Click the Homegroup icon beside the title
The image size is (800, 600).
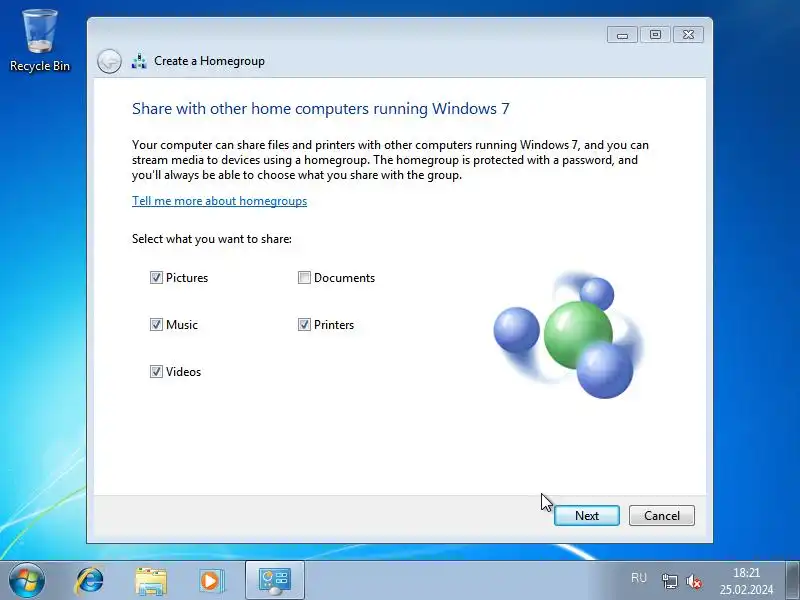139,61
